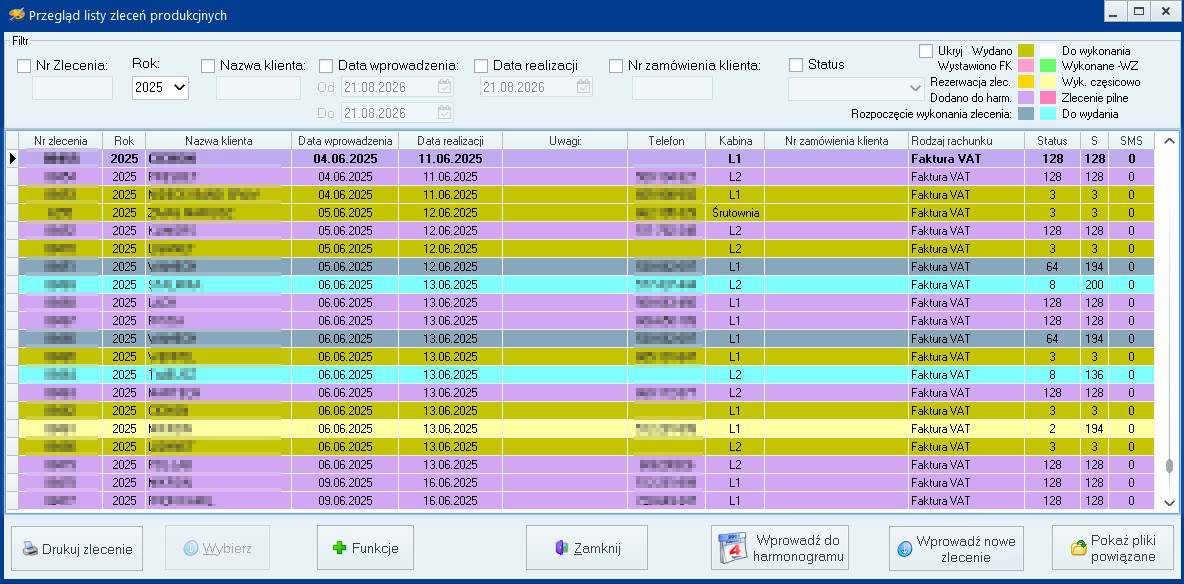Click the Kabina column header
Image resolution: width=1184 pixels, height=584 pixels.
(x=735, y=141)
